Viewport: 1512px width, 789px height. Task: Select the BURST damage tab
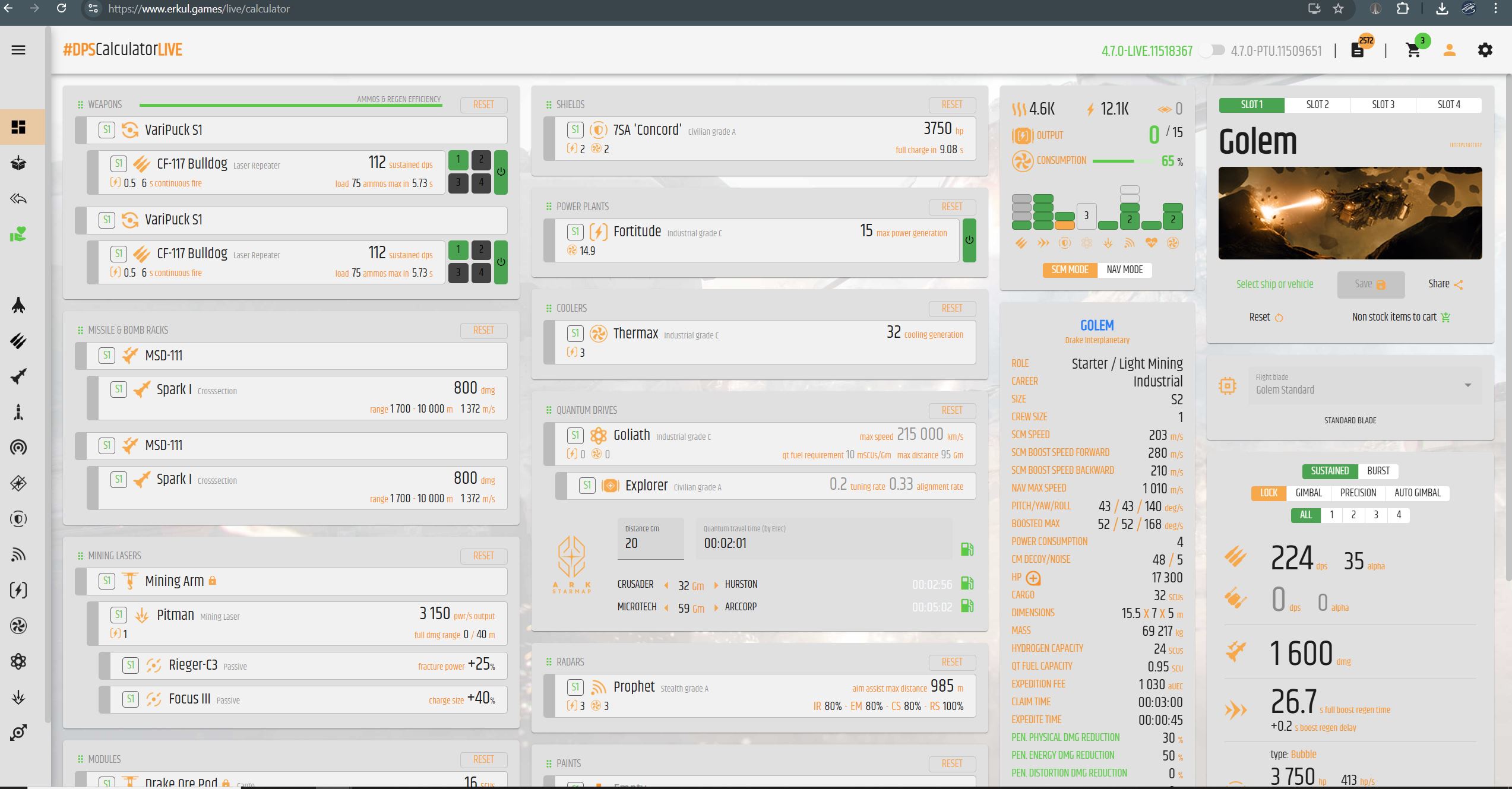click(1378, 471)
